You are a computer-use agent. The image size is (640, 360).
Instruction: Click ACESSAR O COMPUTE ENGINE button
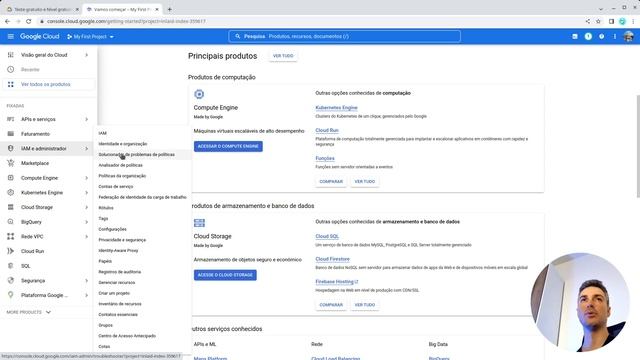pyautogui.click(x=228, y=146)
